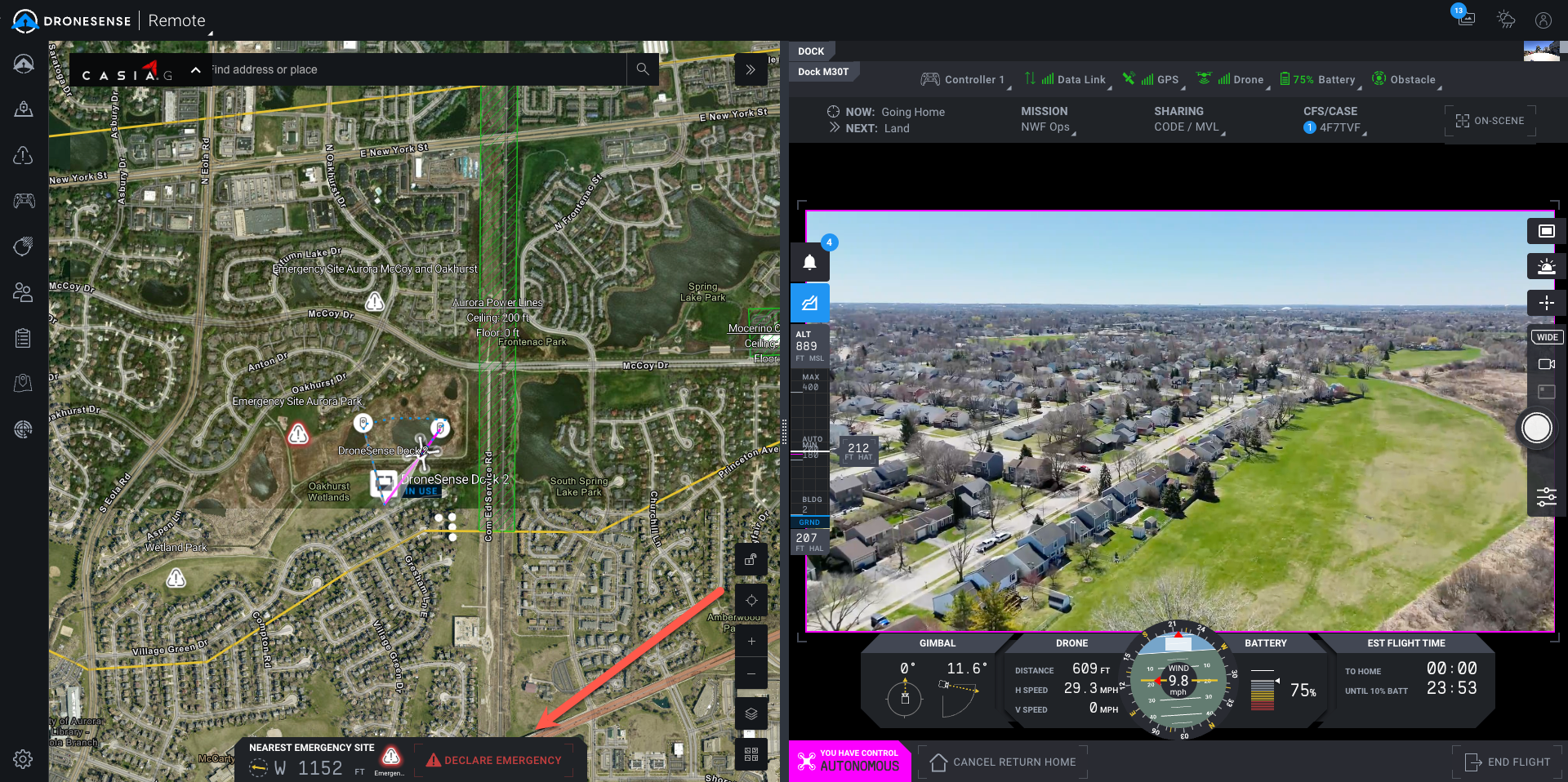The width and height of the screenshot is (1568, 782).
Task: Click CANCEL RETURN HOME
Action: (1004, 762)
